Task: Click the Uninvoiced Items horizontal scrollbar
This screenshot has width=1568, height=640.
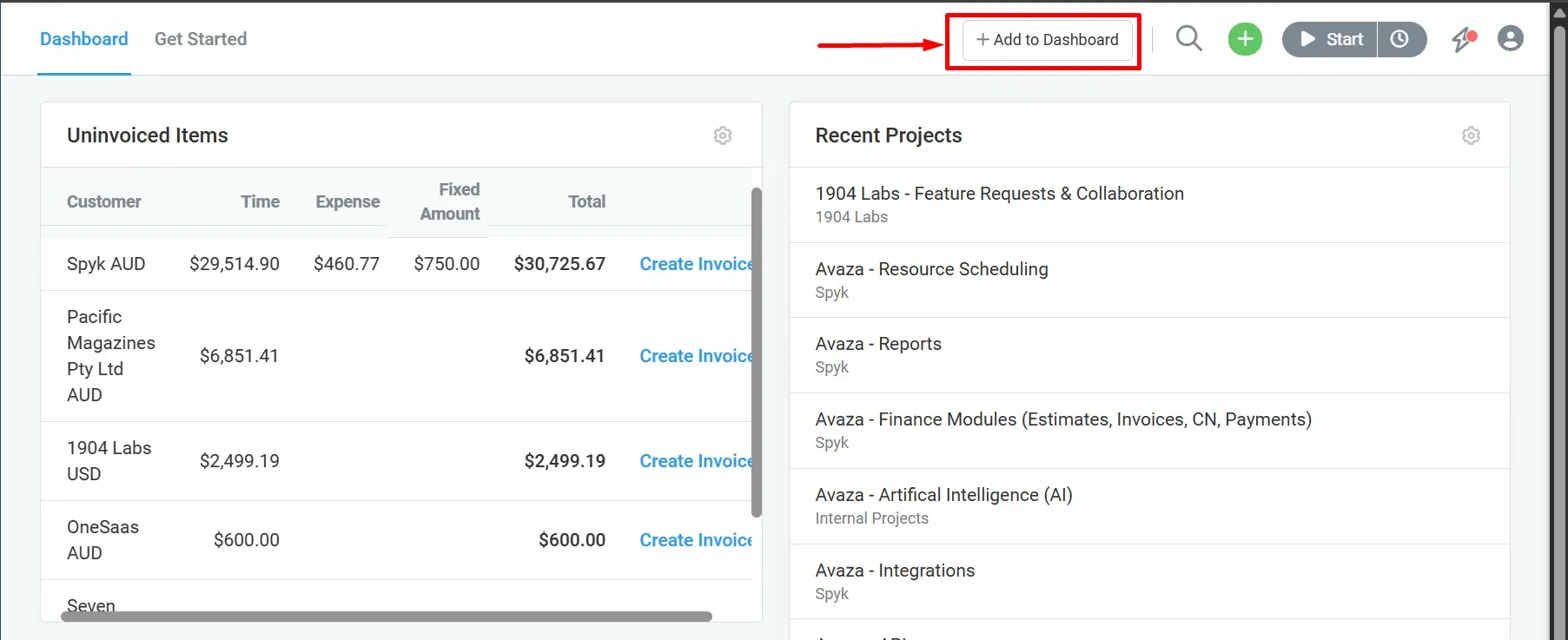Action: 386,617
